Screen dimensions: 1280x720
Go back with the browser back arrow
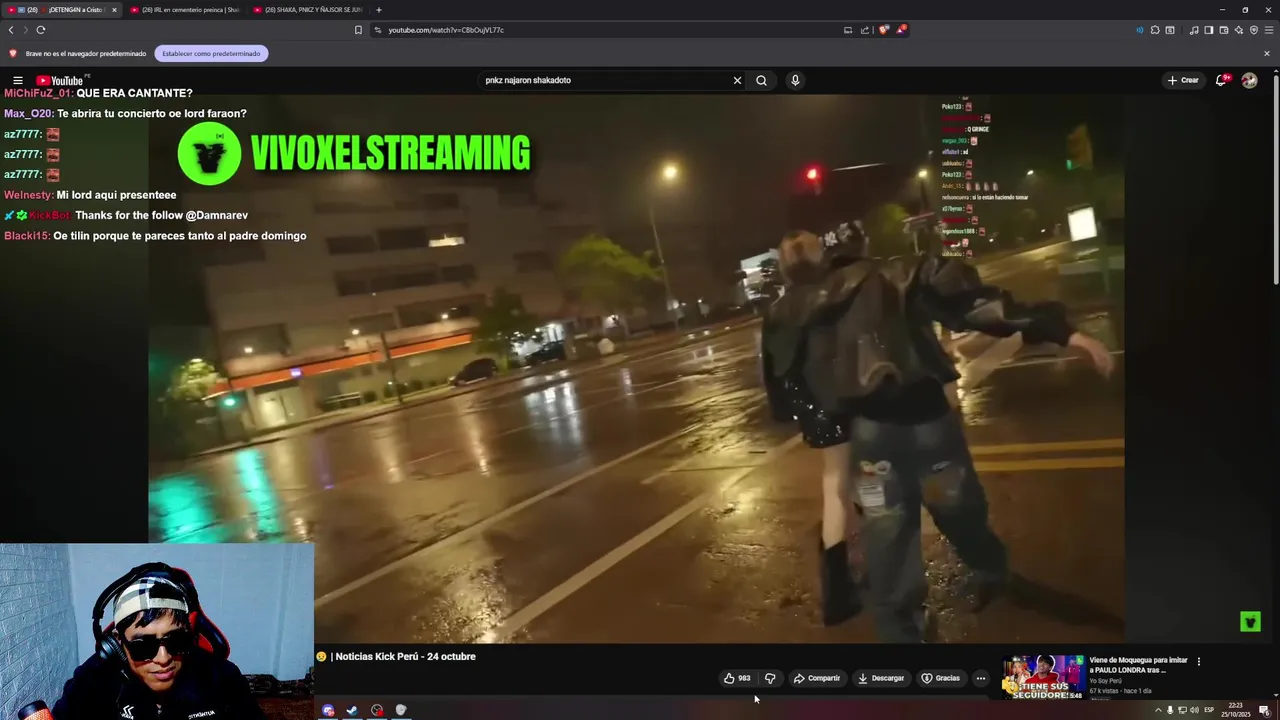point(11,30)
